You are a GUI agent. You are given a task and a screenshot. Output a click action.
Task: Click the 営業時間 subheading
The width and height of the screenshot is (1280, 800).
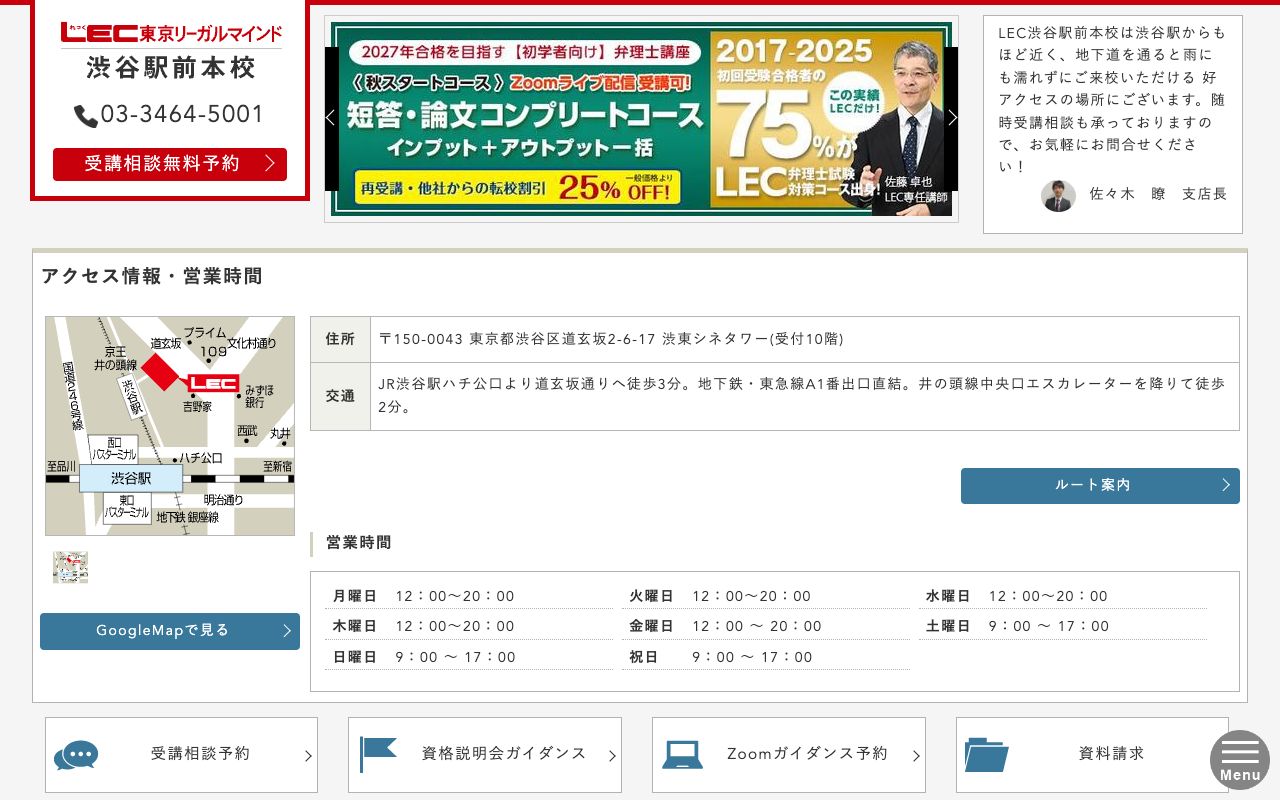pyautogui.click(x=359, y=543)
